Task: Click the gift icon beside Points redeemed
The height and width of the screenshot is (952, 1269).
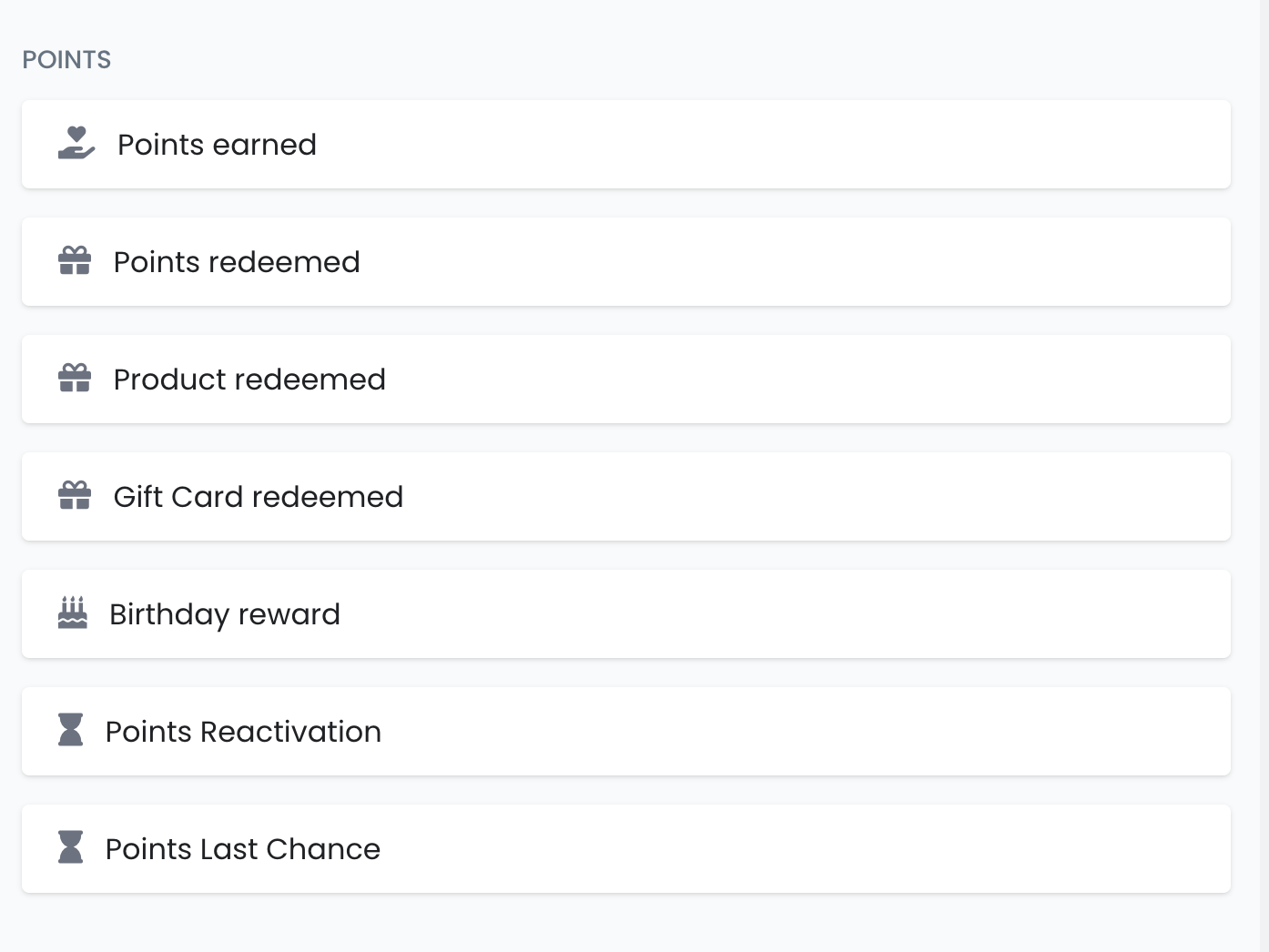Action: pyautogui.click(x=75, y=261)
